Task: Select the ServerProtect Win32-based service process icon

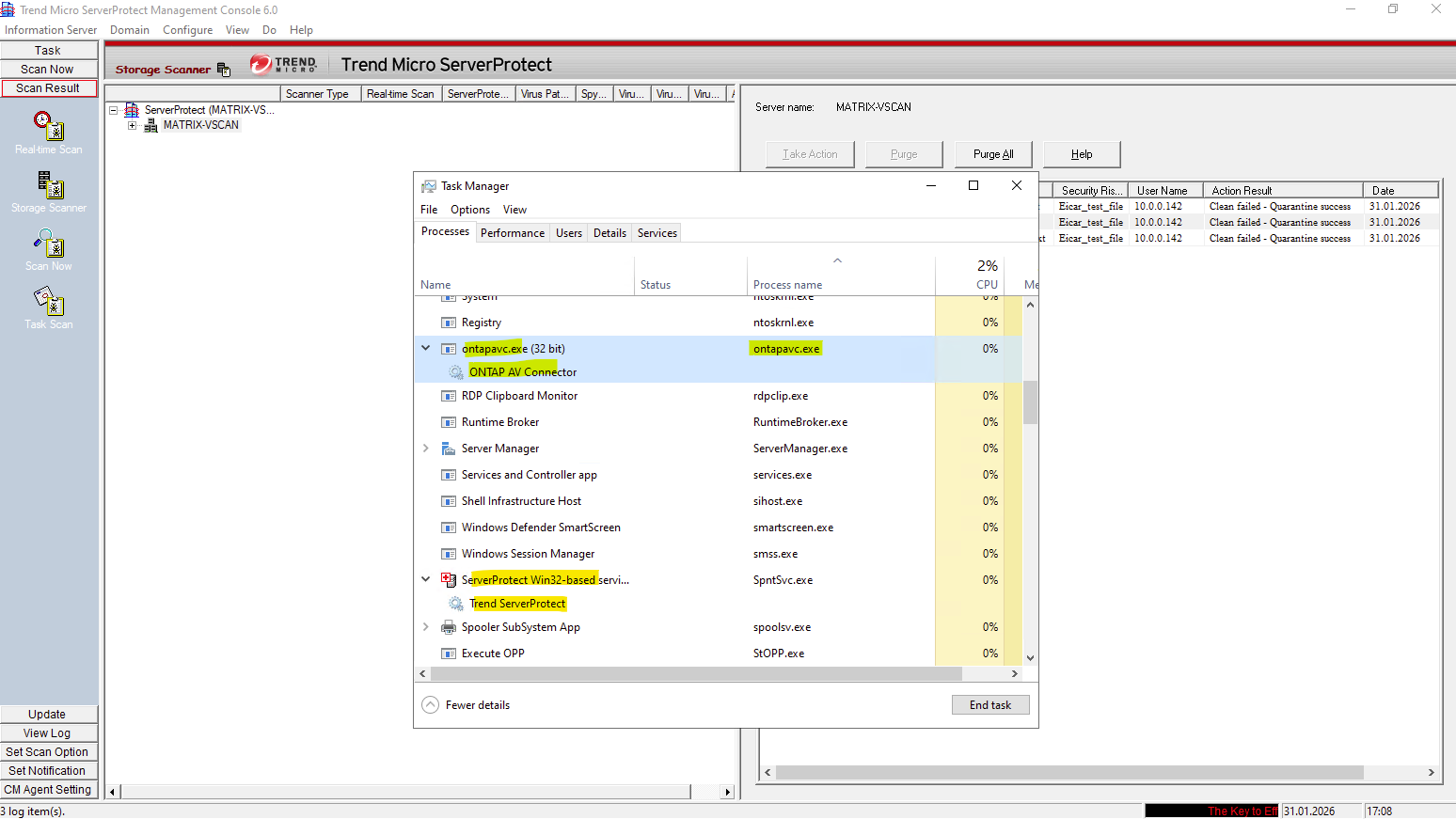Action: coord(449,580)
